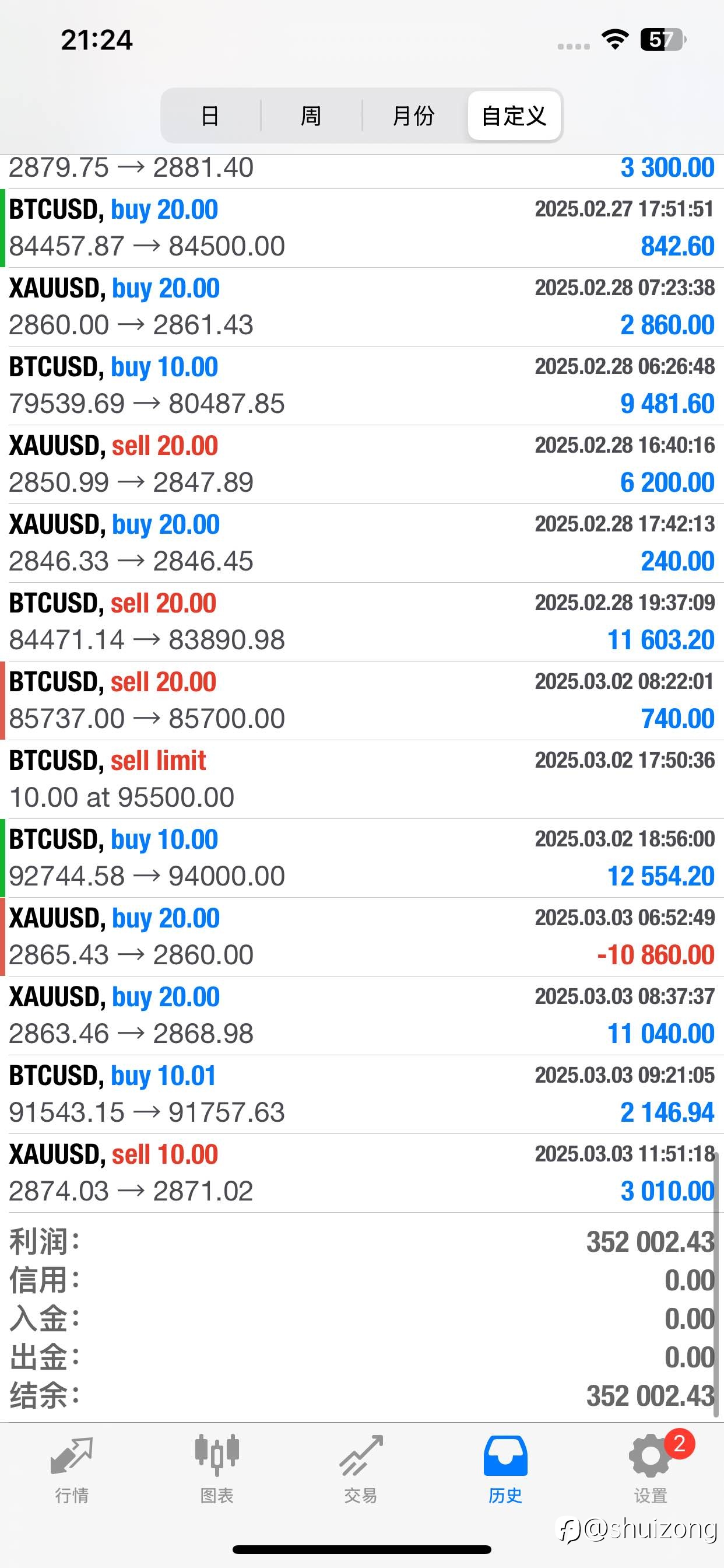The image size is (724, 1568).
Task: Tap the battery indicator showing 57
Action: click(x=663, y=40)
